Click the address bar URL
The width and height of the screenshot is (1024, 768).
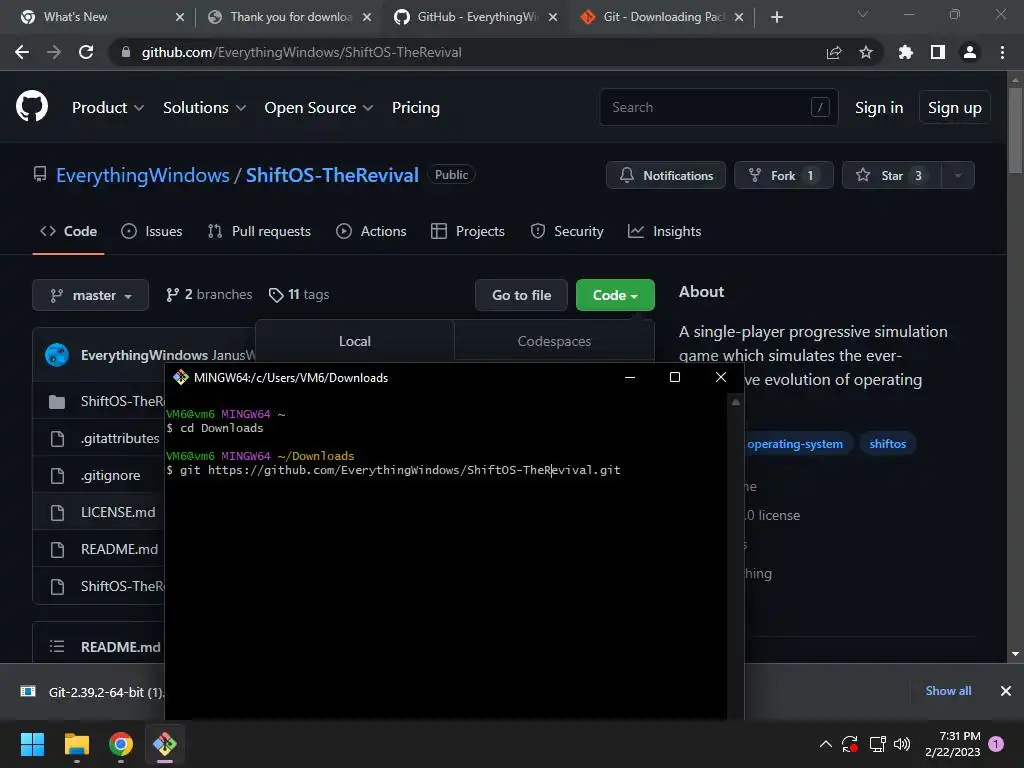[301, 52]
